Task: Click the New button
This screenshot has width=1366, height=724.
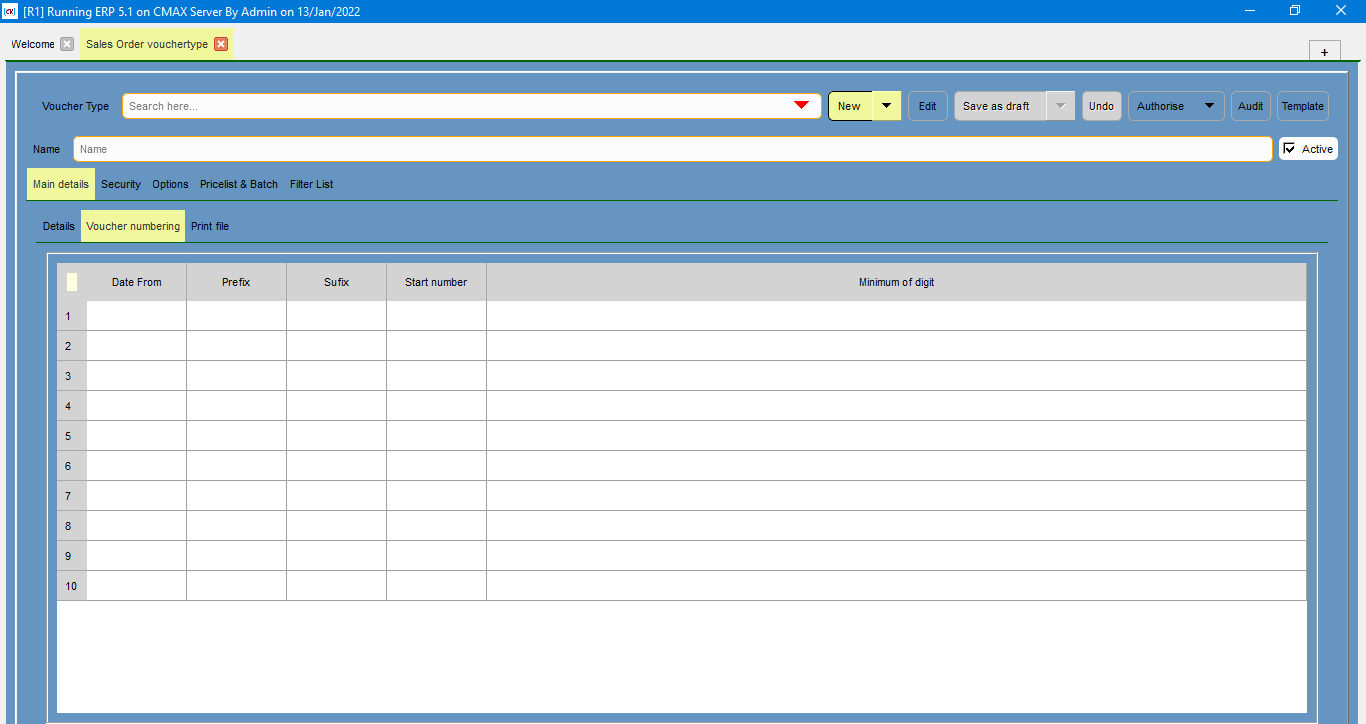Action: point(850,106)
